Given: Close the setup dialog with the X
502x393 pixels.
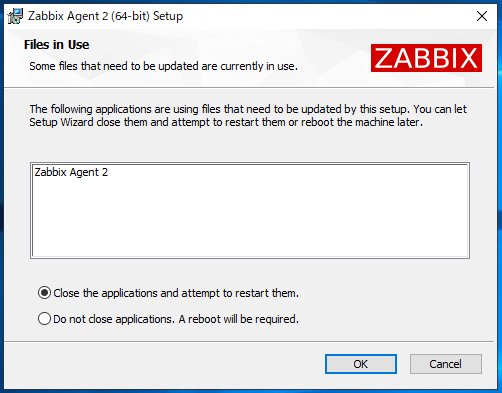Looking at the screenshot, I should tap(482, 16).
